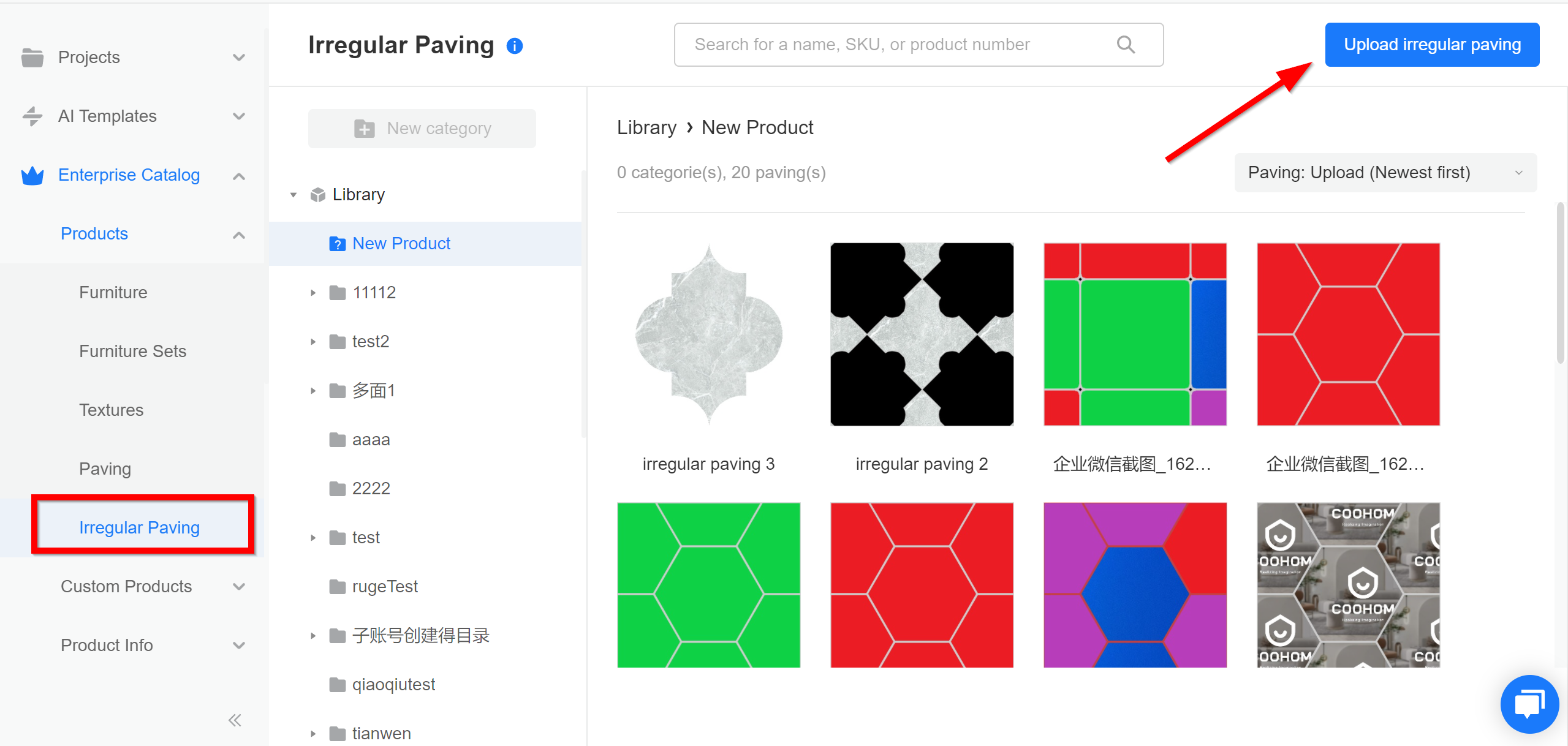The height and width of the screenshot is (746, 1568).
Task: Click the Library cube icon
Action: [317, 195]
